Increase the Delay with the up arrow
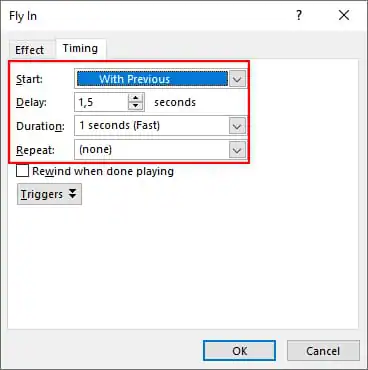The width and height of the screenshot is (368, 370). 136,98
